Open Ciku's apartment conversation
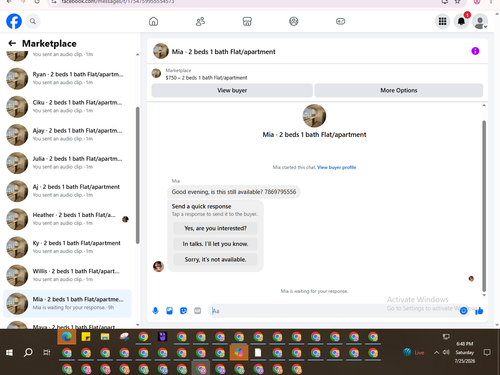 tap(67, 107)
